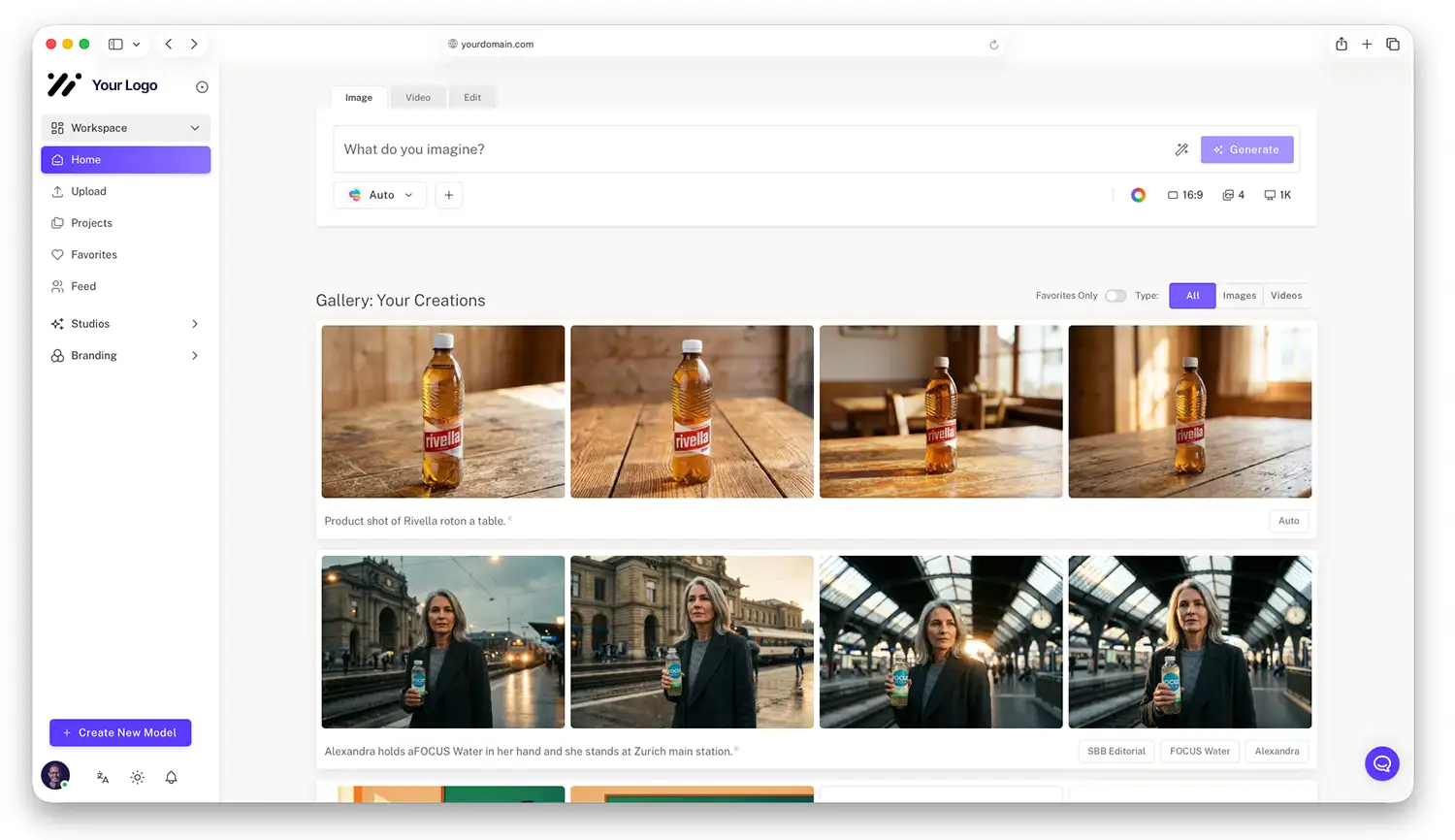
Task: Collapse sidebar using icon beside Your Logo
Action: tap(202, 87)
